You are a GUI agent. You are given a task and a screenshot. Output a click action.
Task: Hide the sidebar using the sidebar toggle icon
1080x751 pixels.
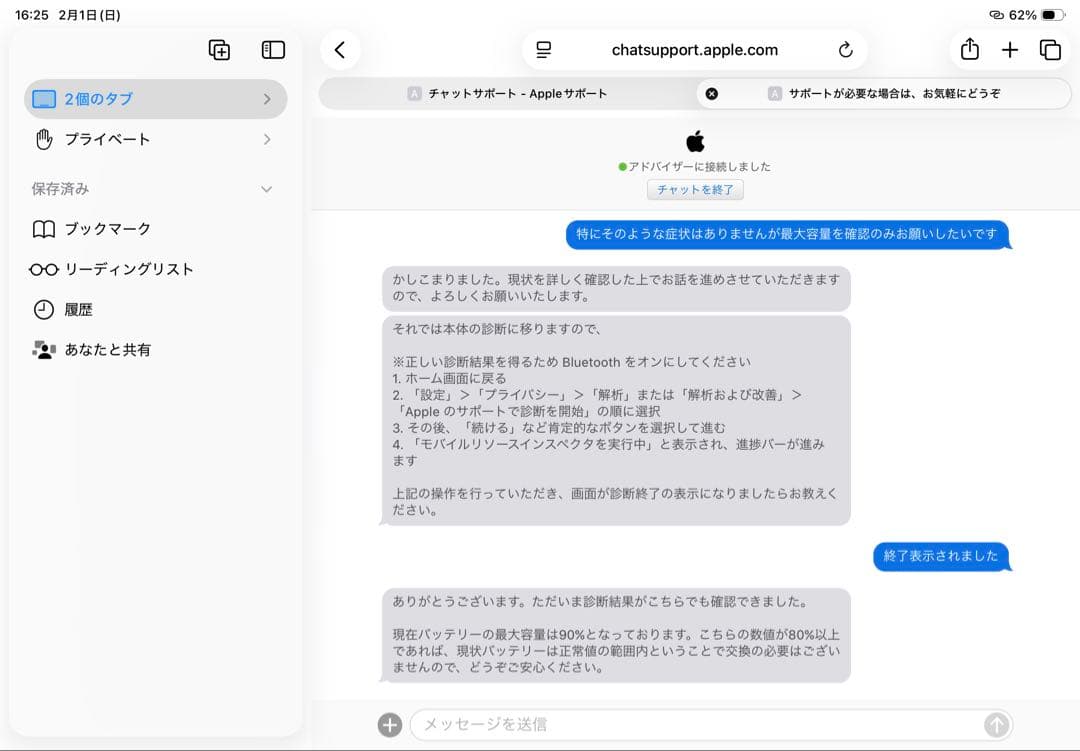[272, 49]
